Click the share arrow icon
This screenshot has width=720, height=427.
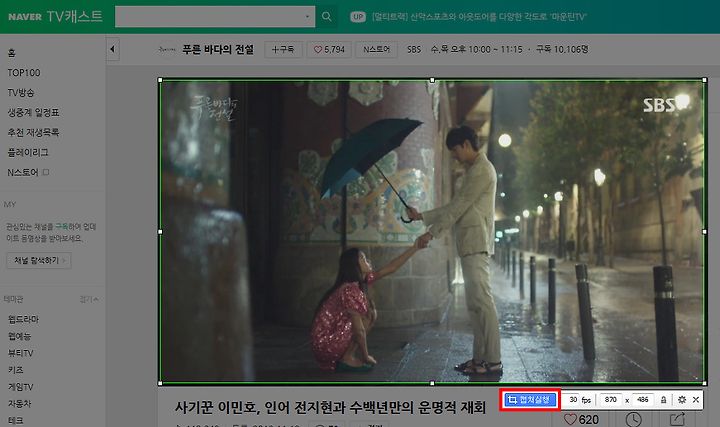(x=678, y=419)
